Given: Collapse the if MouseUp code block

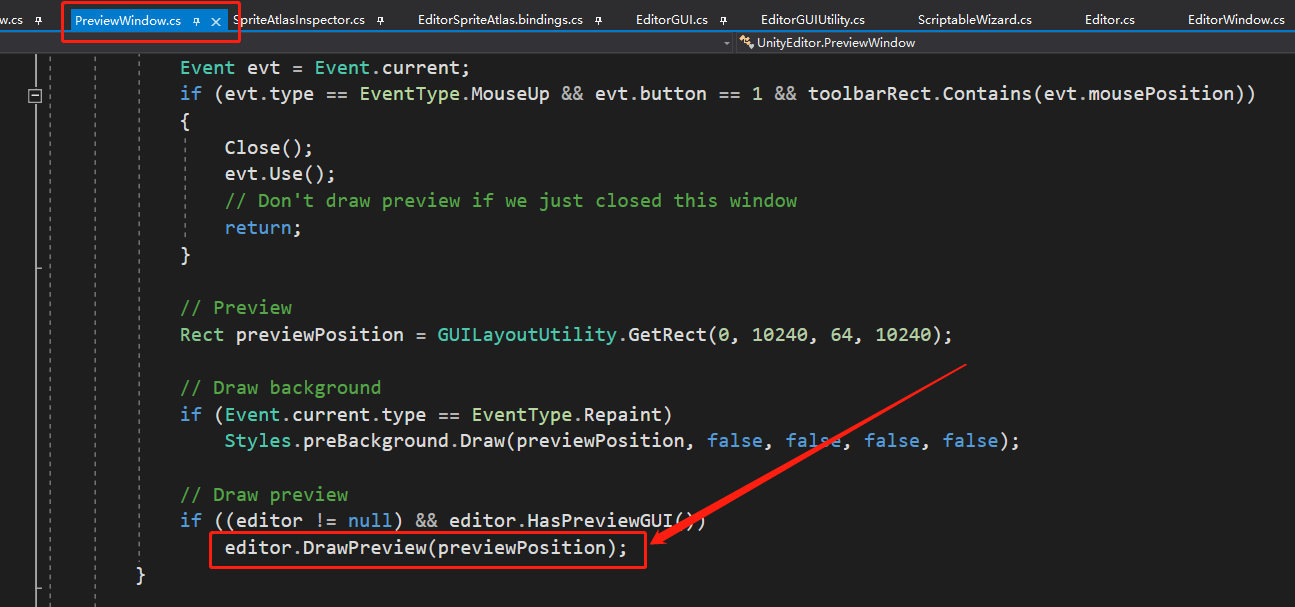Looking at the screenshot, I should 35,96.
